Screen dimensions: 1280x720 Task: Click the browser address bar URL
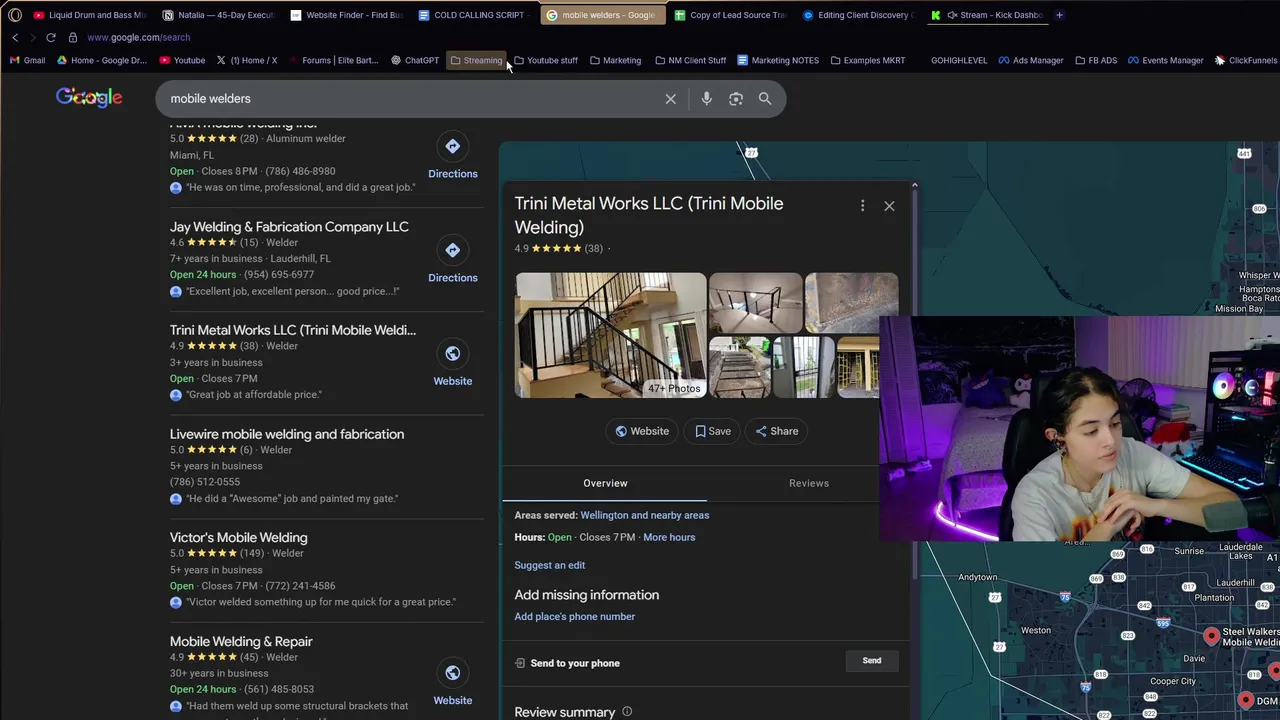138,37
